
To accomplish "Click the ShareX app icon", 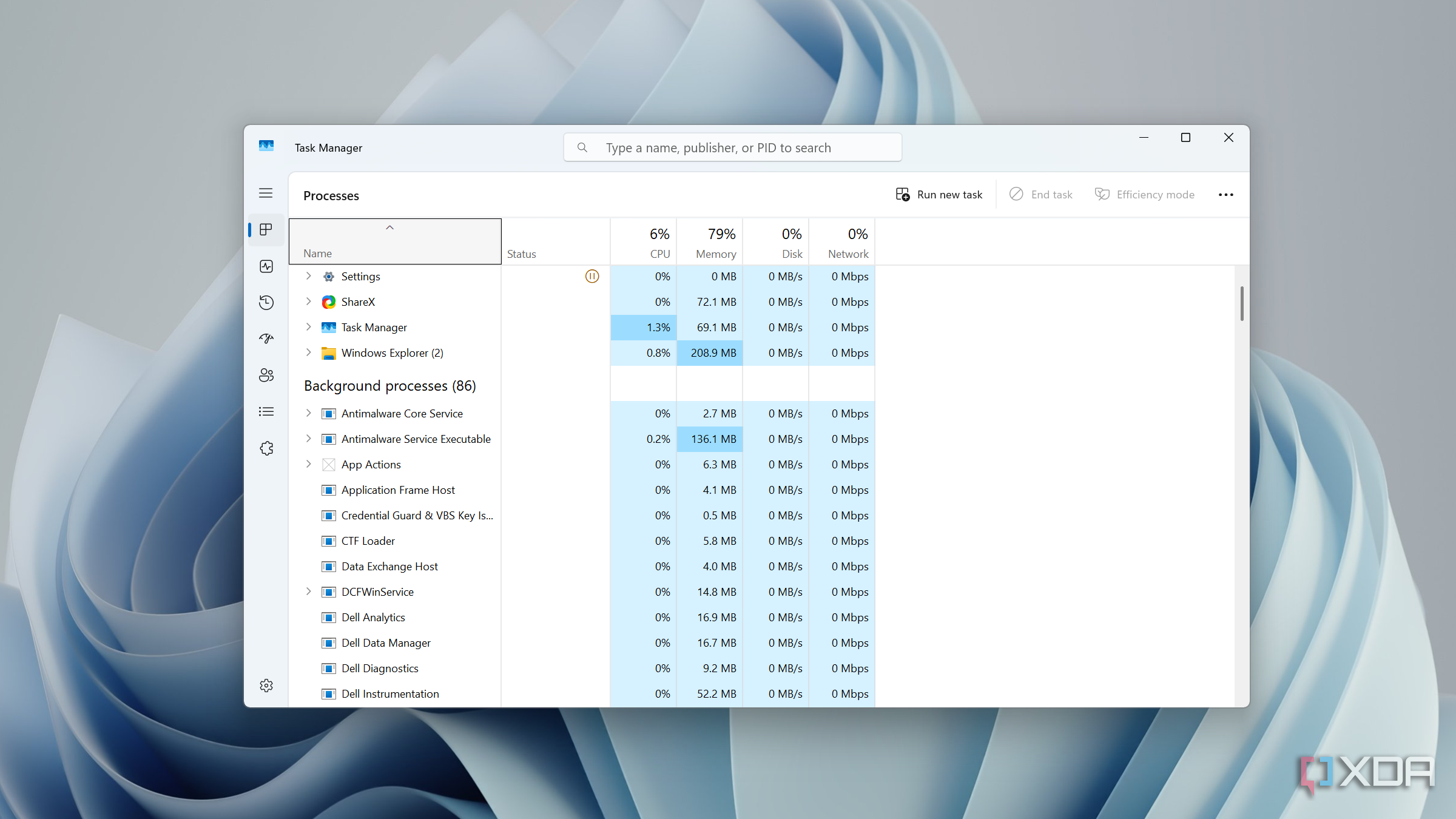I will pos(328,302).
